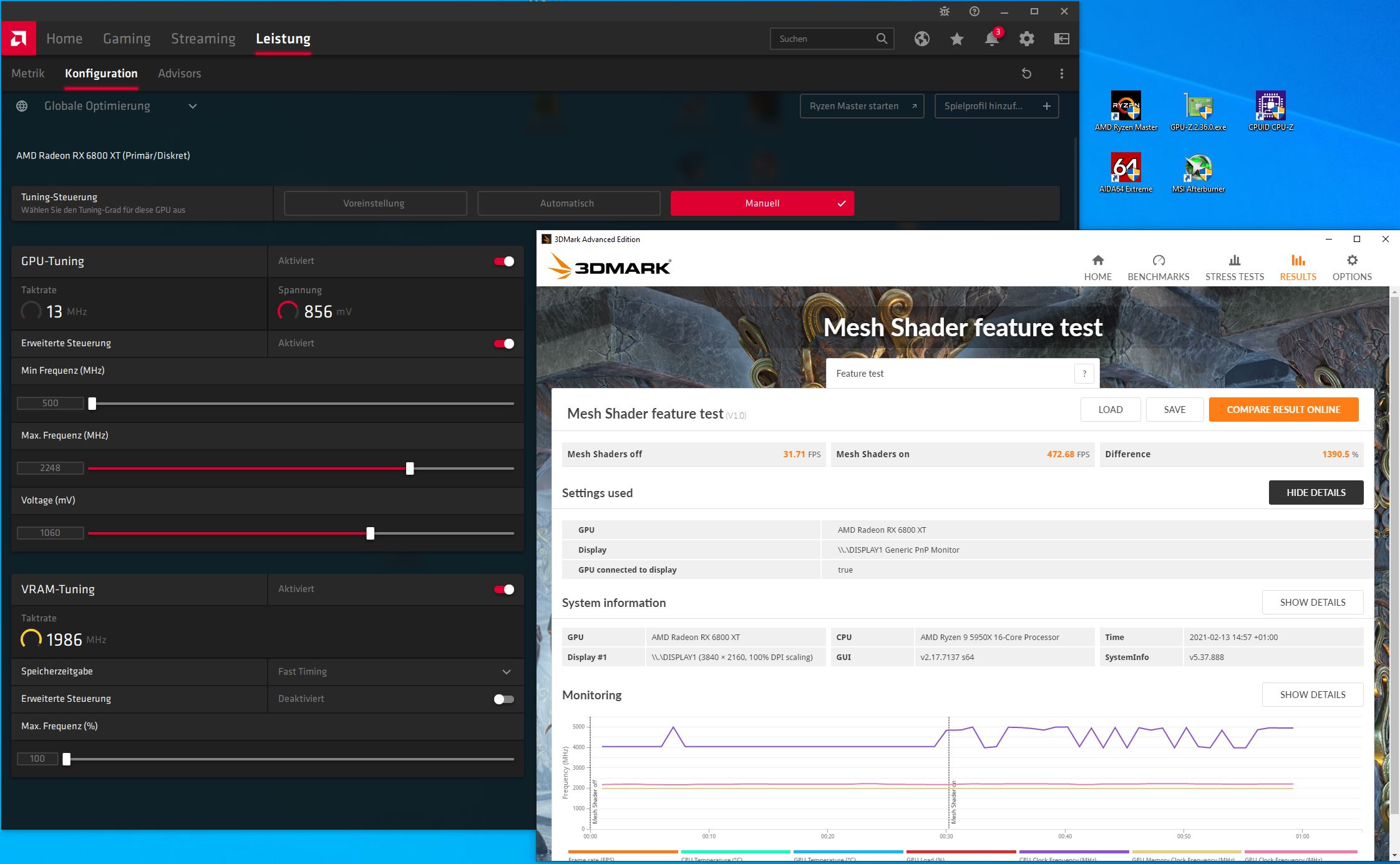1400x864 pixels.
Task: Open the three-dot options menu
Action: coord(1061,74)
